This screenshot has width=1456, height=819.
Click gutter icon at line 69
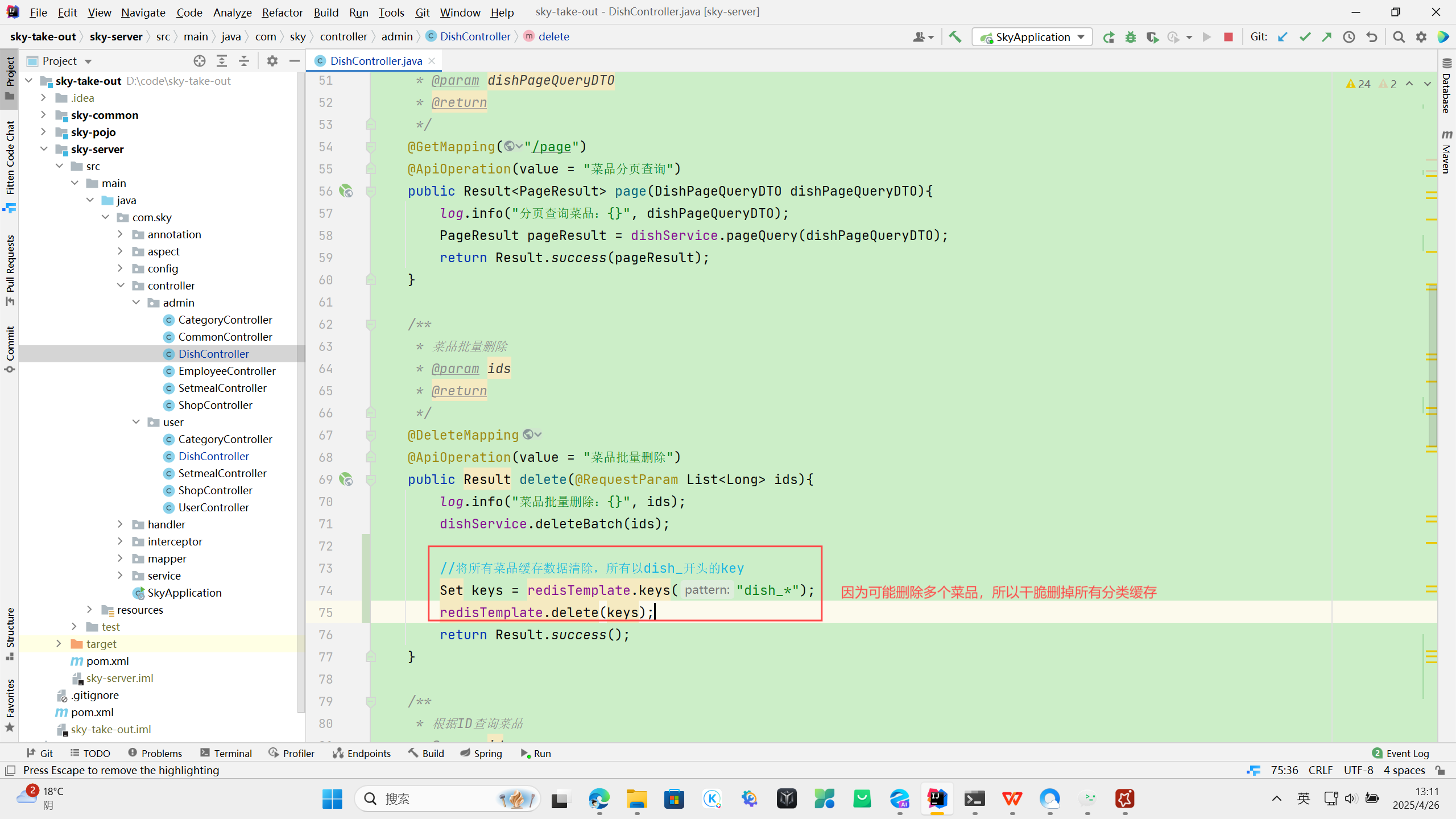point(346,479)
